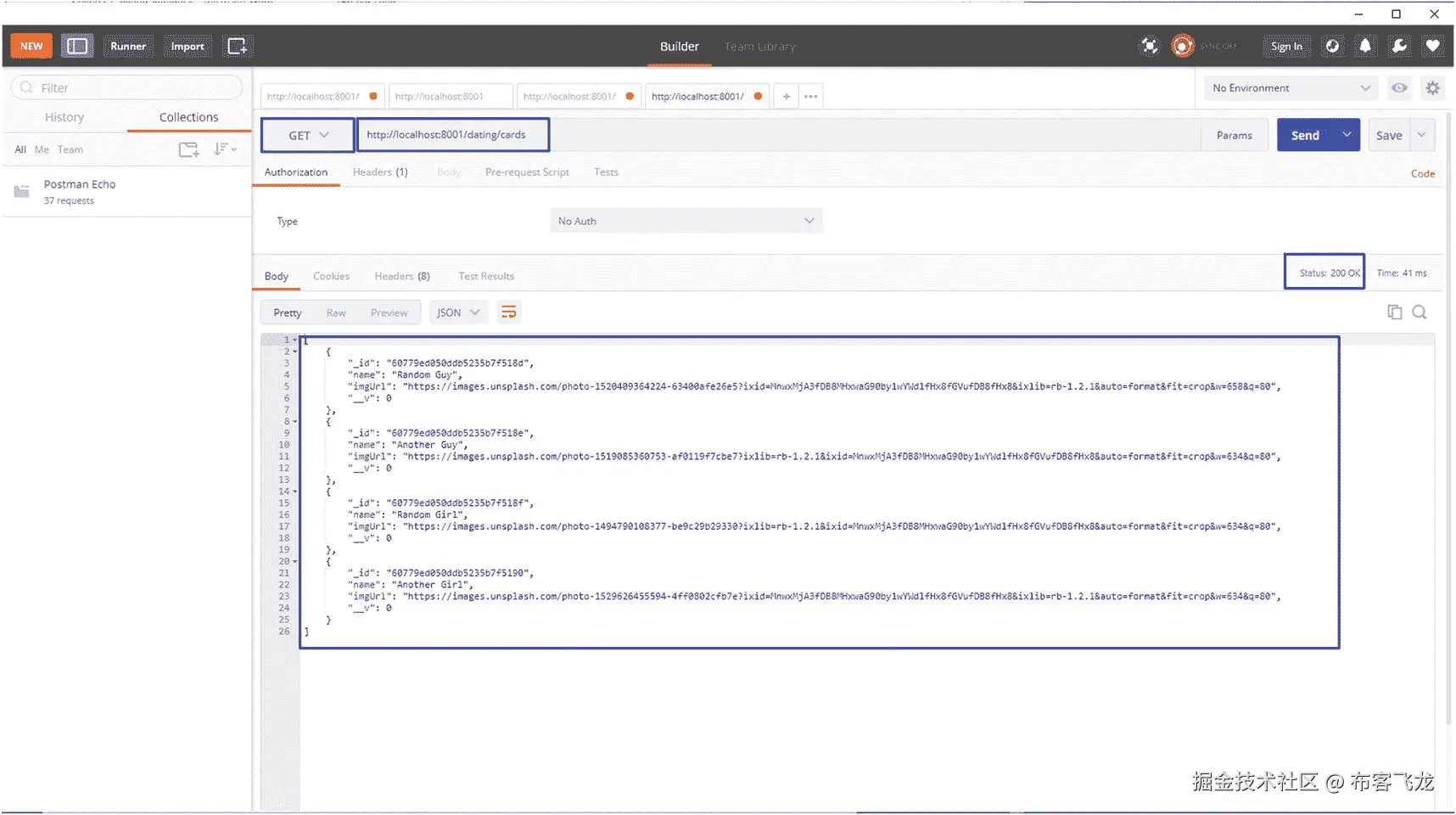Open the response Headers (8) tab

(402, 276)
